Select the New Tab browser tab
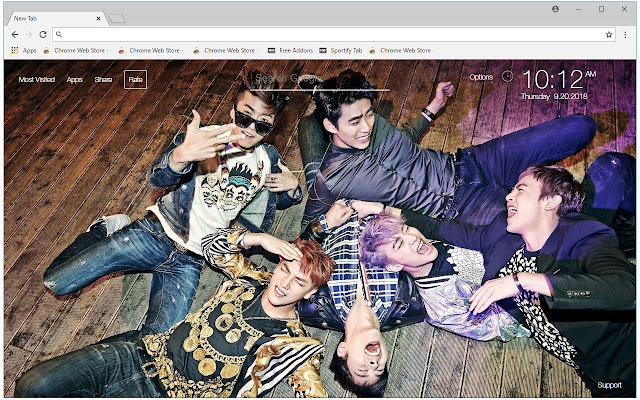This screenshot has width=640, height=400. click(56, 18)
